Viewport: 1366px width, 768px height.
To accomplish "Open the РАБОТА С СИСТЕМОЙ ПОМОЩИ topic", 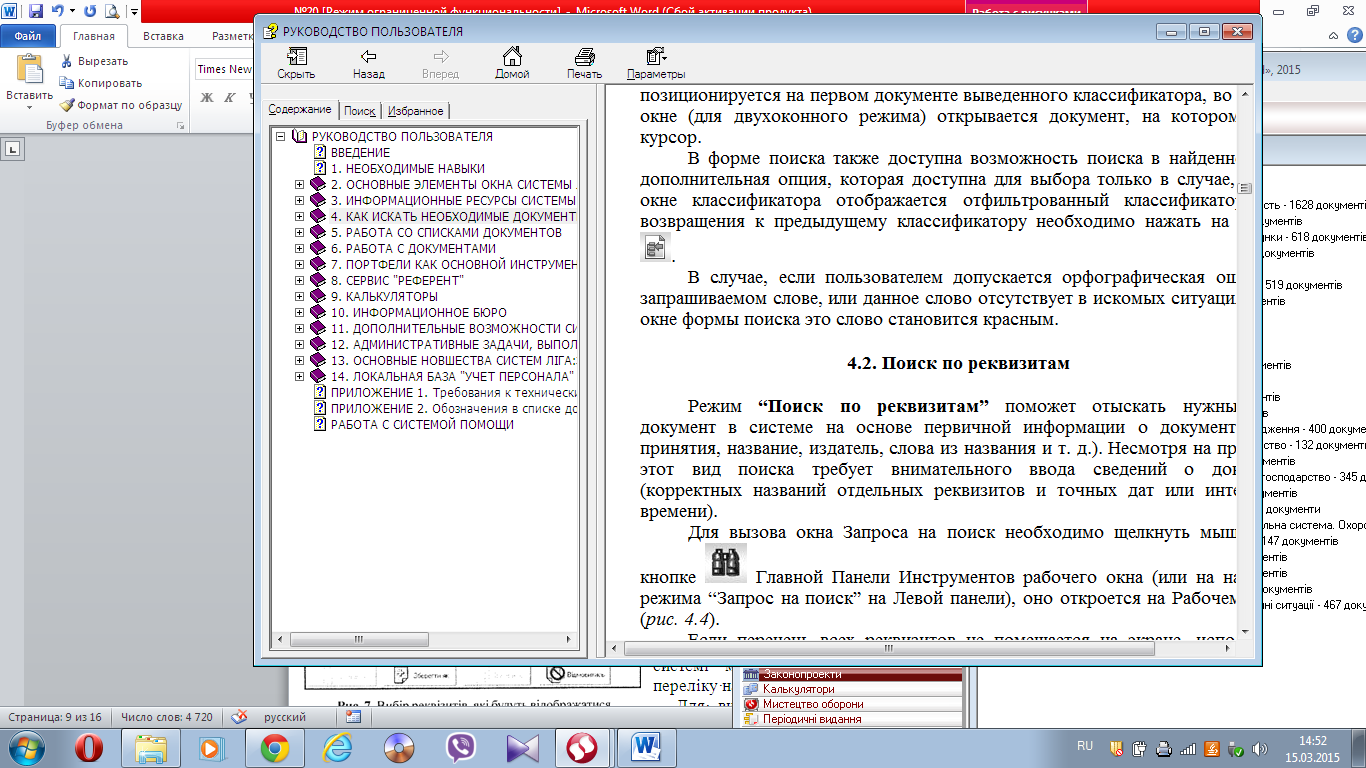I will (x=422, y=425).
